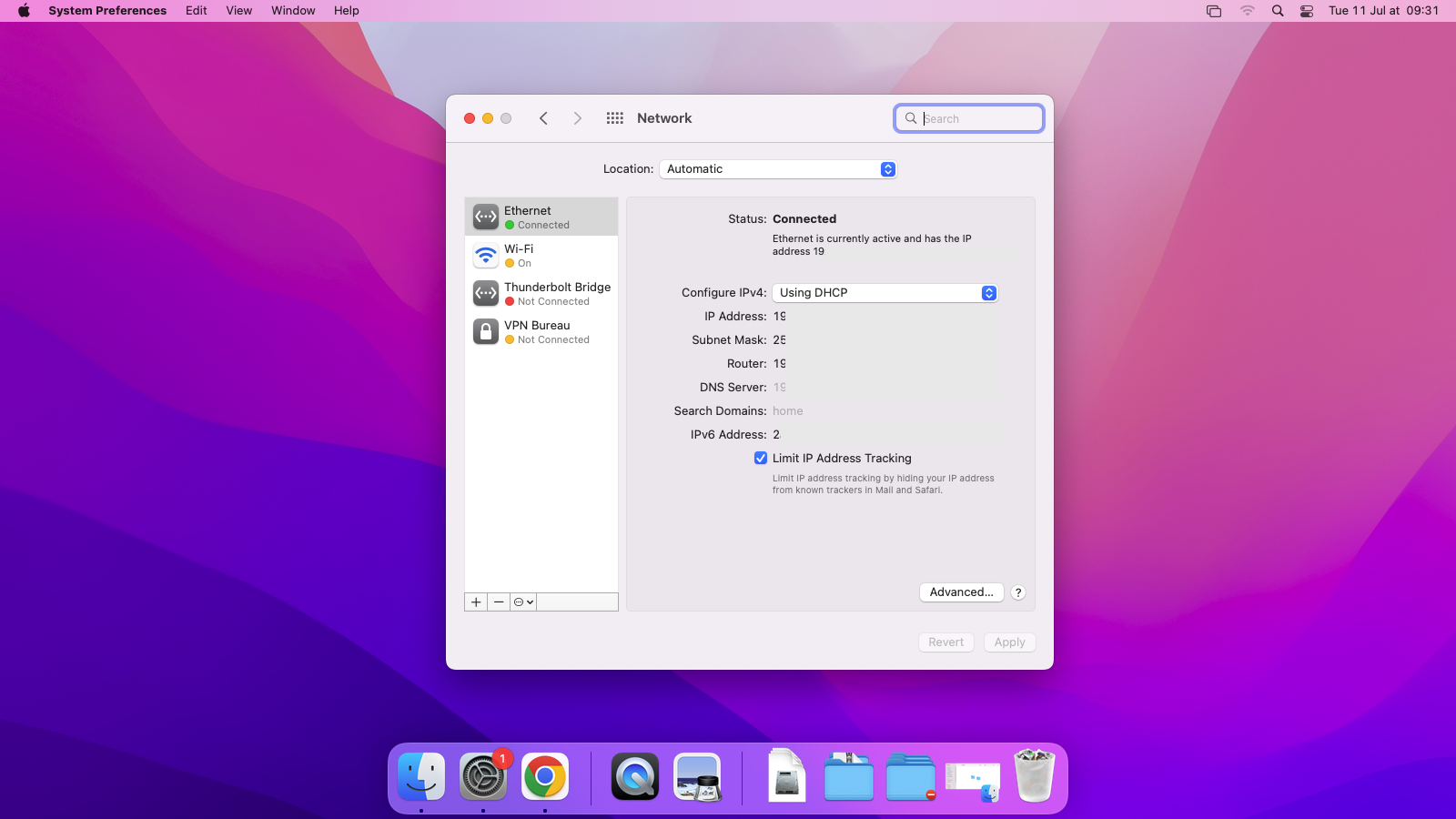Open Control Center in the menu bar
1456x819 pixels.
(1307, 11)
